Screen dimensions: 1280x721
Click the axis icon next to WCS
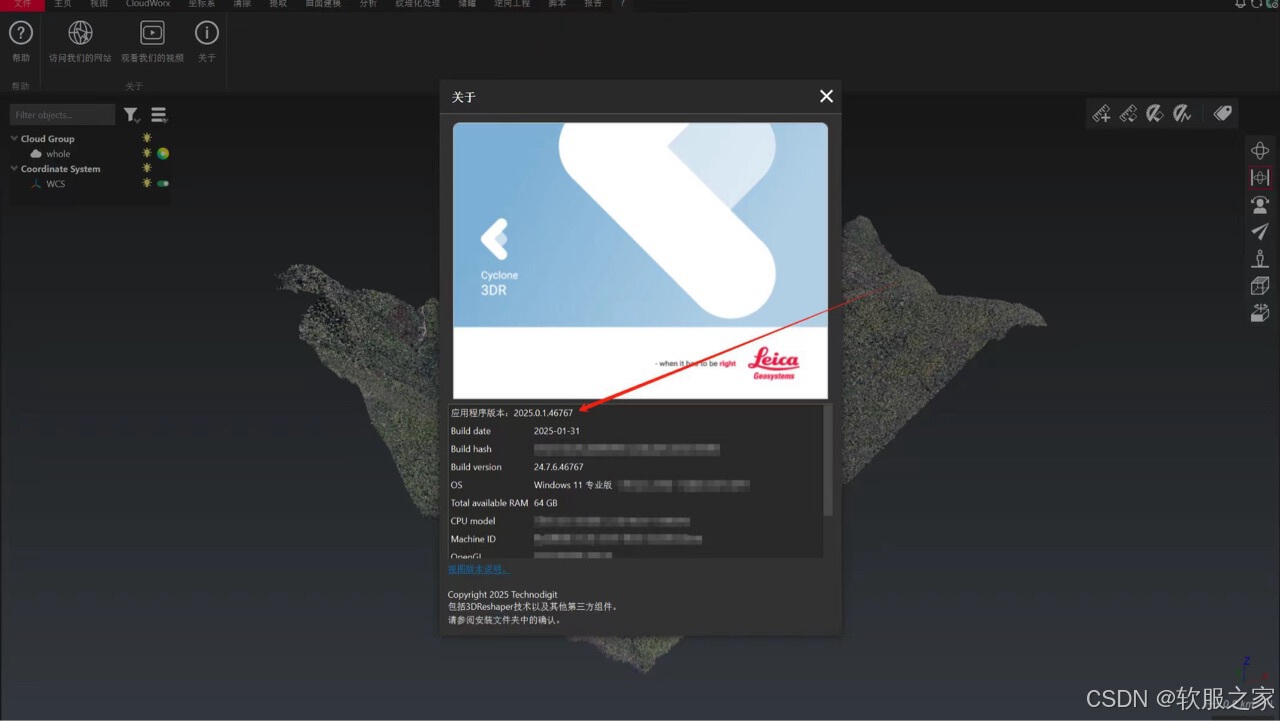pos(36,184)
